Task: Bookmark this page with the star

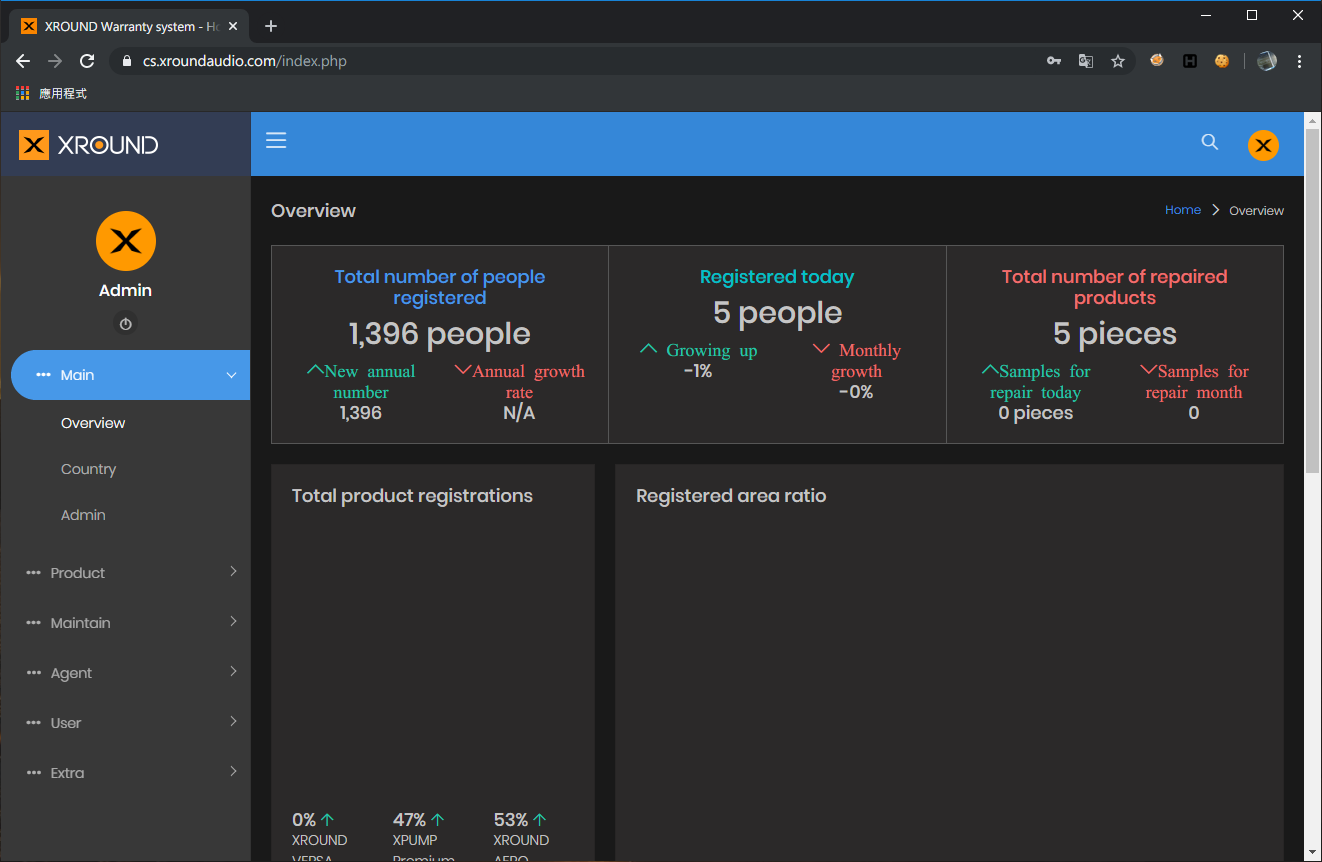Action: tap(1118, 61)
